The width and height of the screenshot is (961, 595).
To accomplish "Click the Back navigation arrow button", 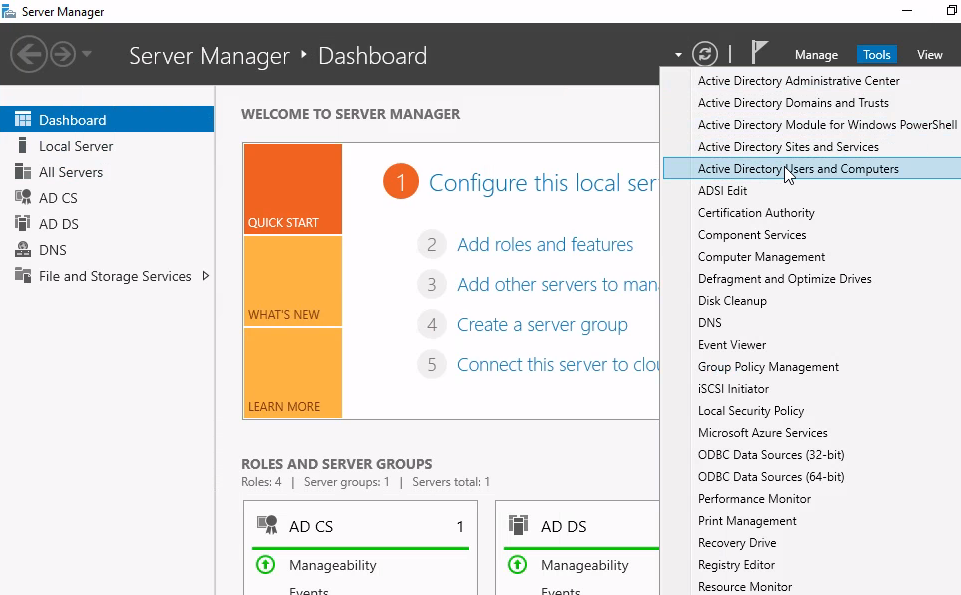I will click(29, 55).
